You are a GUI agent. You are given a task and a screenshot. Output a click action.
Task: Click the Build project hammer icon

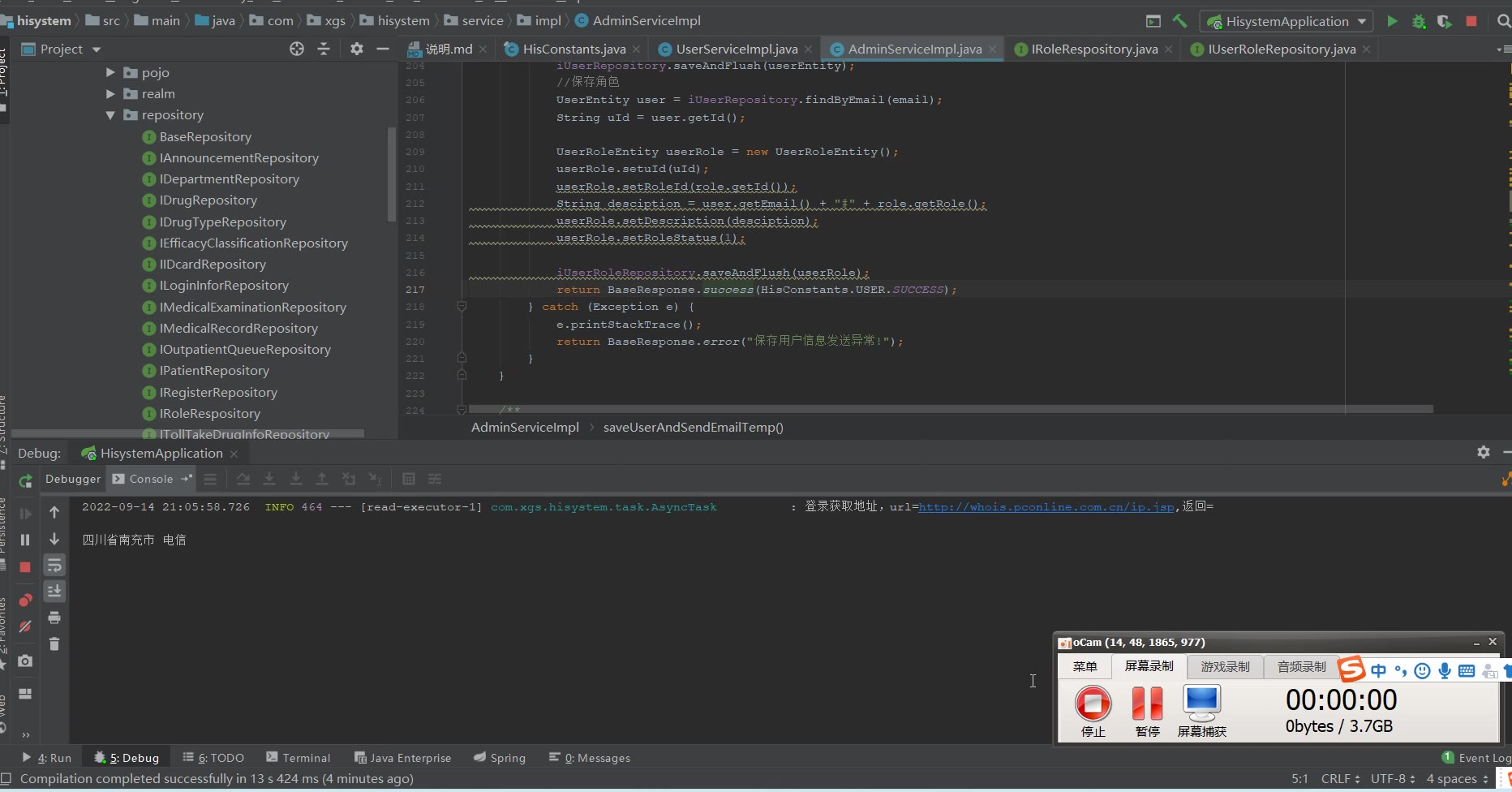point(1180,21)
